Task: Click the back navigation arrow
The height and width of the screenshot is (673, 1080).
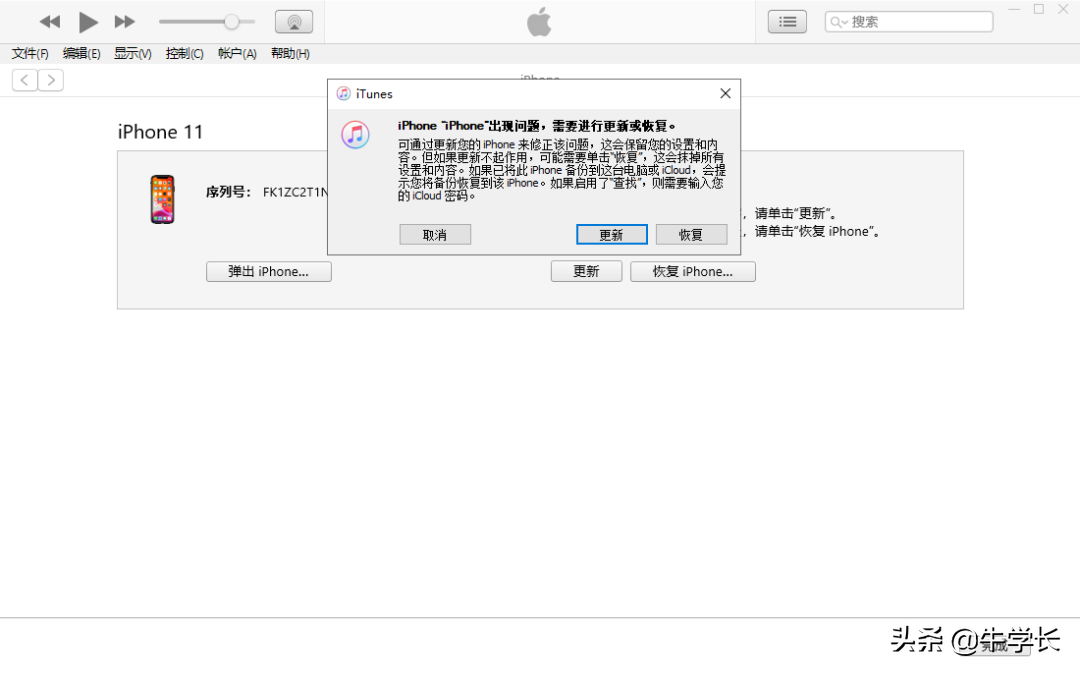Action: point(25,81)
